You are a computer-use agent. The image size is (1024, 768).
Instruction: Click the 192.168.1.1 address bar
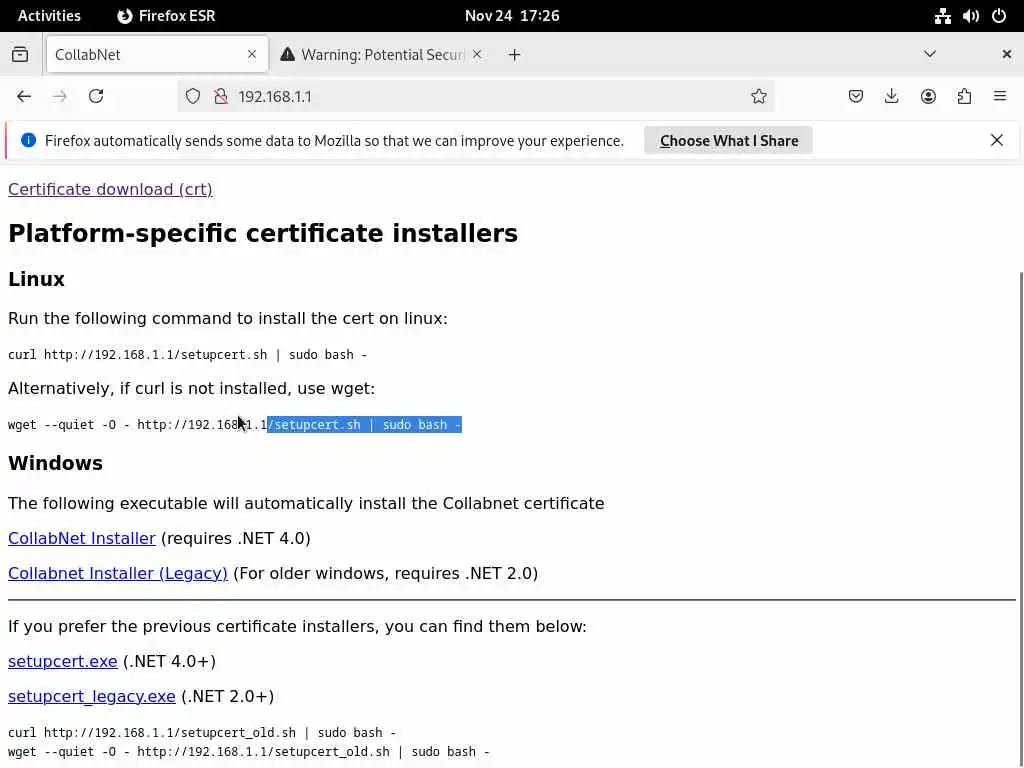477,97
